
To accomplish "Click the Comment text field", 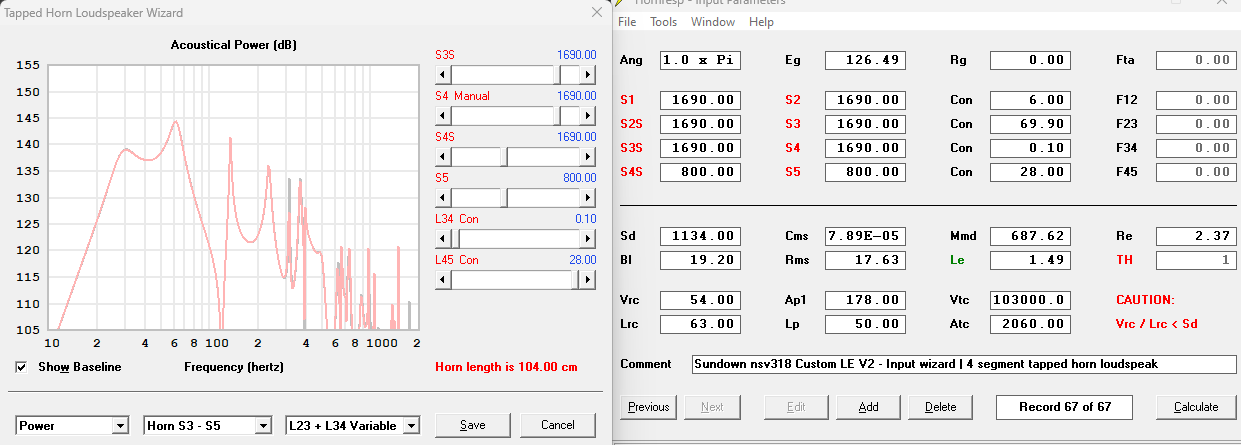I will click(964, 364).
